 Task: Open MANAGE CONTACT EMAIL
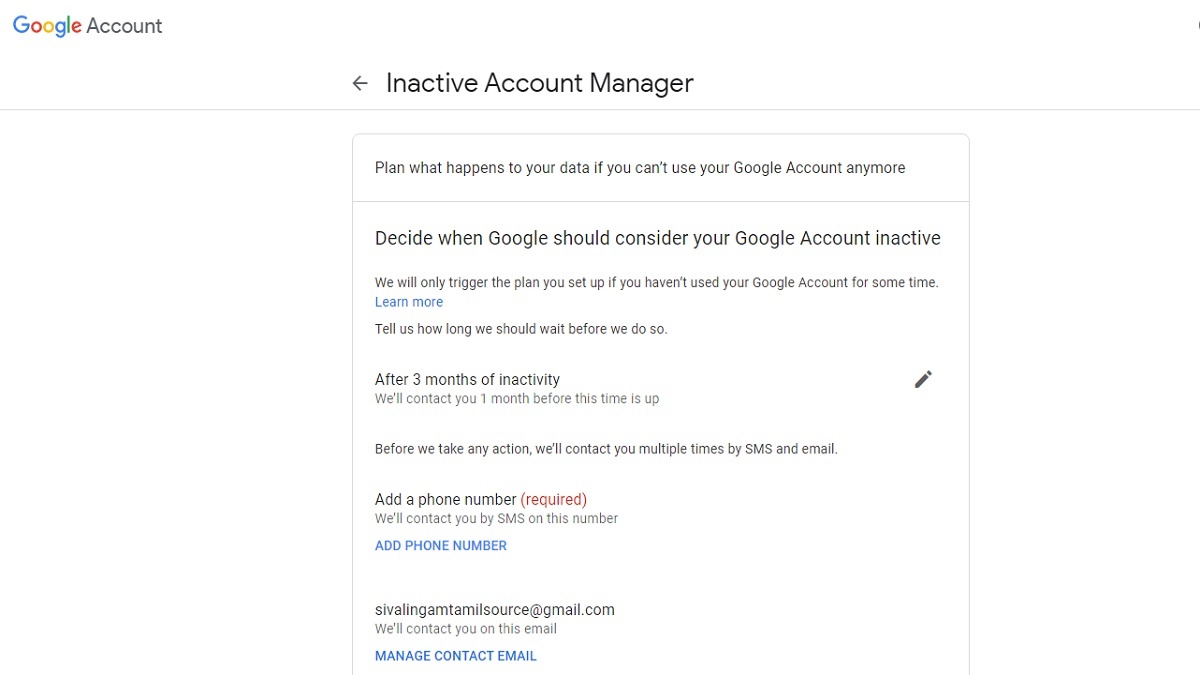(455, 656)
